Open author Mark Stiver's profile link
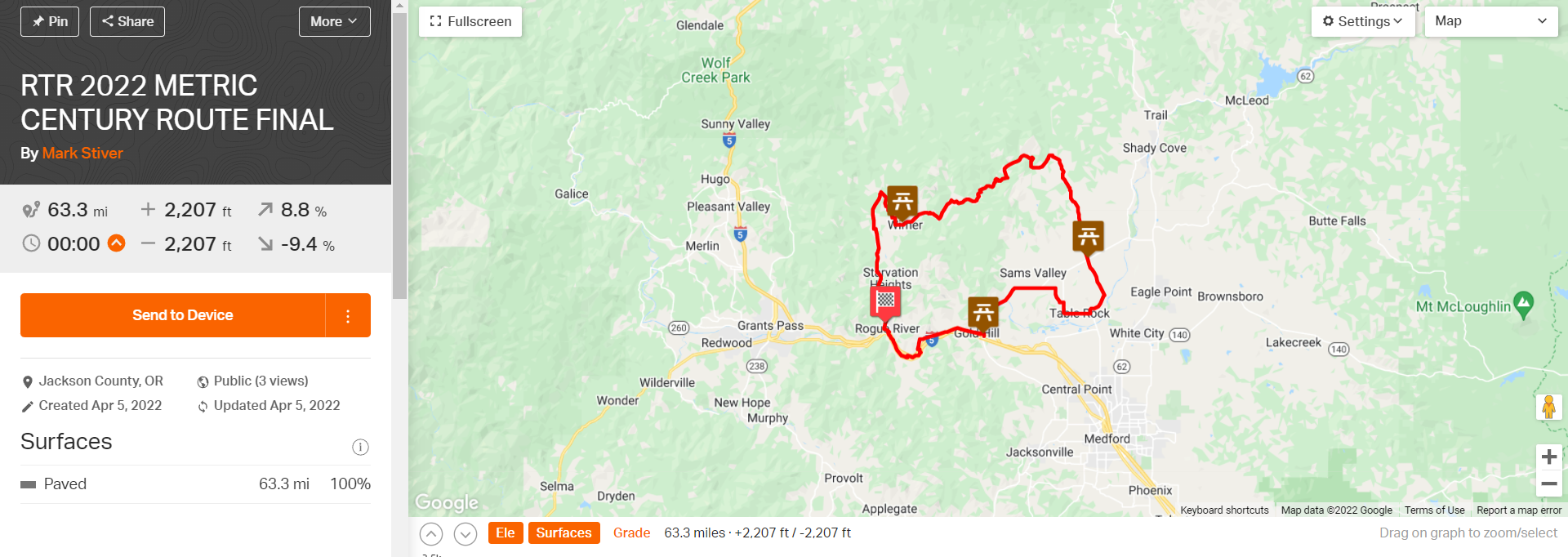This screenshot has height=557, width=1568. (82, 153)
